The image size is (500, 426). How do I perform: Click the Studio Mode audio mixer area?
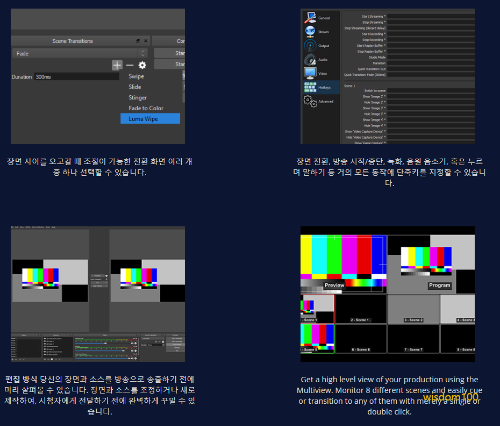point(106,348)
